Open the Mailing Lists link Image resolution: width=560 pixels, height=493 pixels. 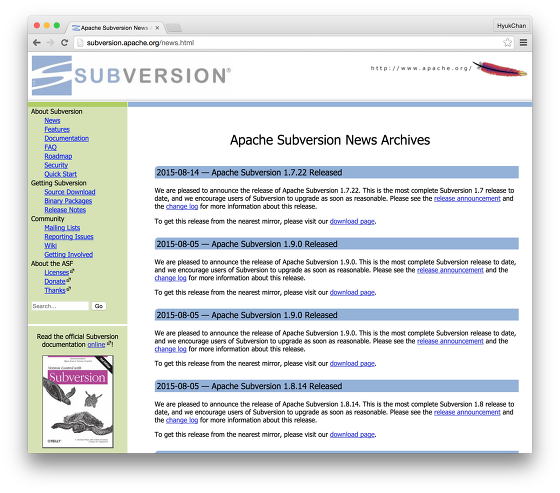click(62, 228)
